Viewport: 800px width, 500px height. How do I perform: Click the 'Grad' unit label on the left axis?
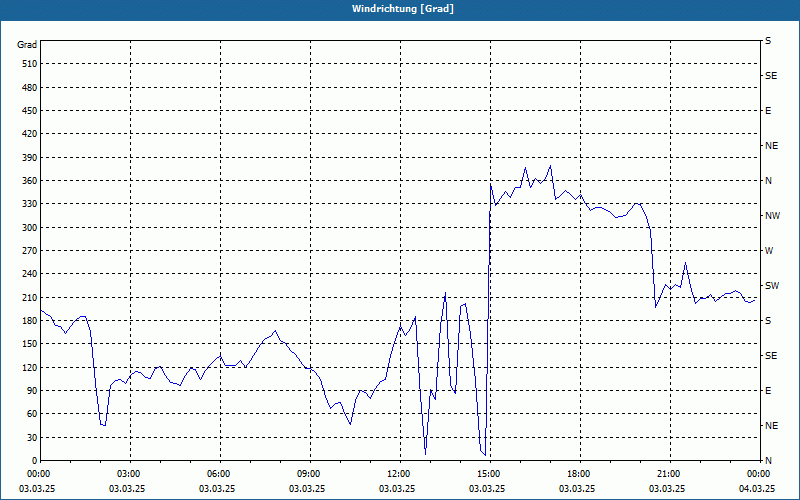point(27,45)
